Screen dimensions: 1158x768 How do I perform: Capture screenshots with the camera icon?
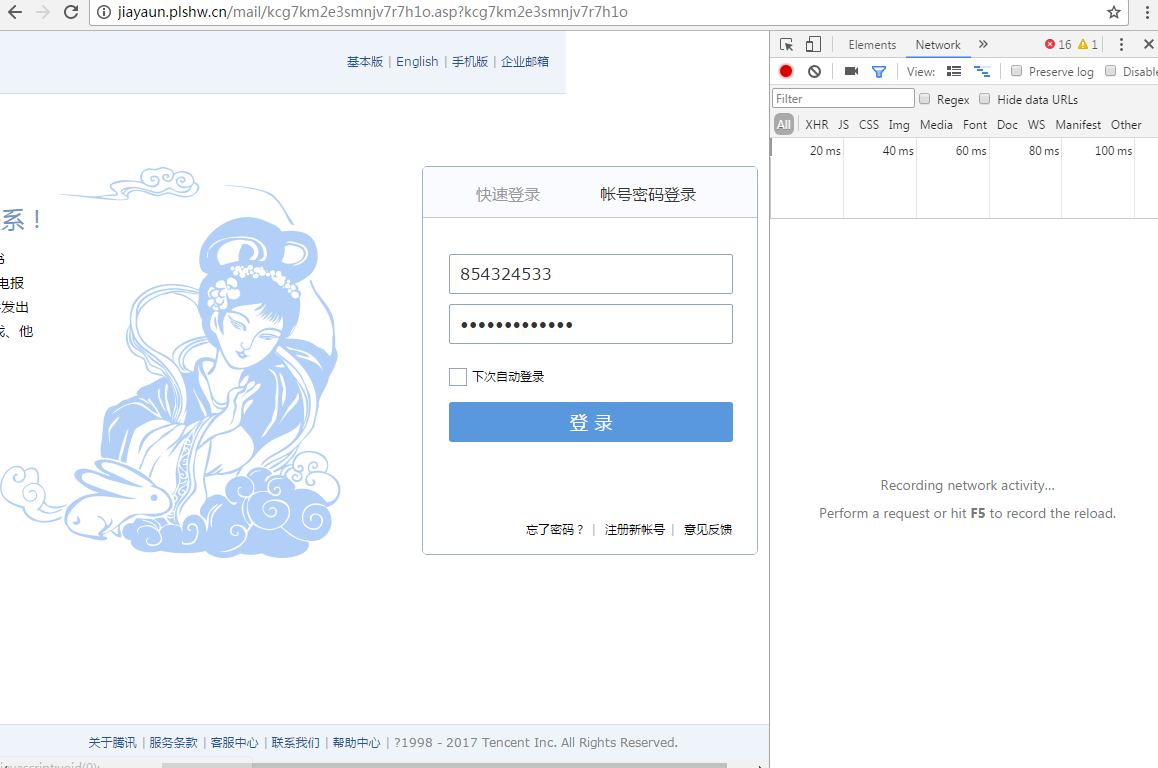click(x=852, y=71)
